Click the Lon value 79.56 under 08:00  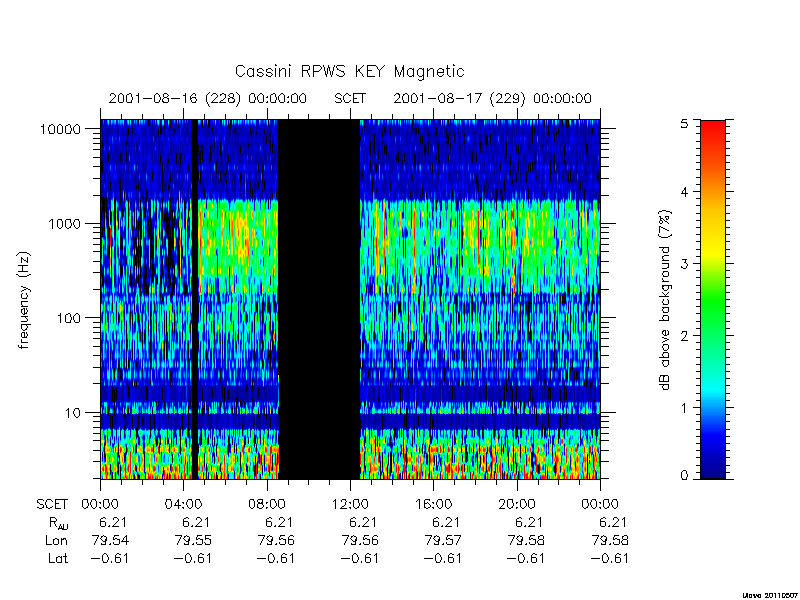[x=277, y=540]
